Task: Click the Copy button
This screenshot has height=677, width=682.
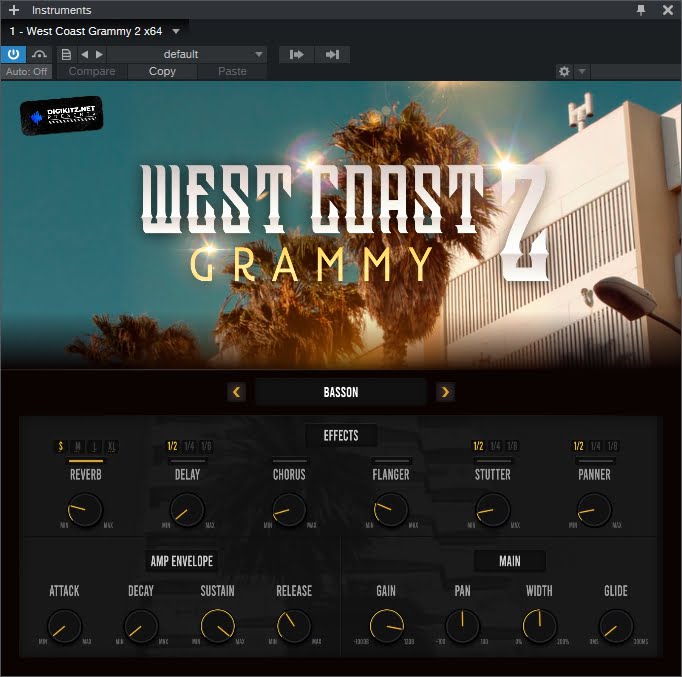Action: 162,71
